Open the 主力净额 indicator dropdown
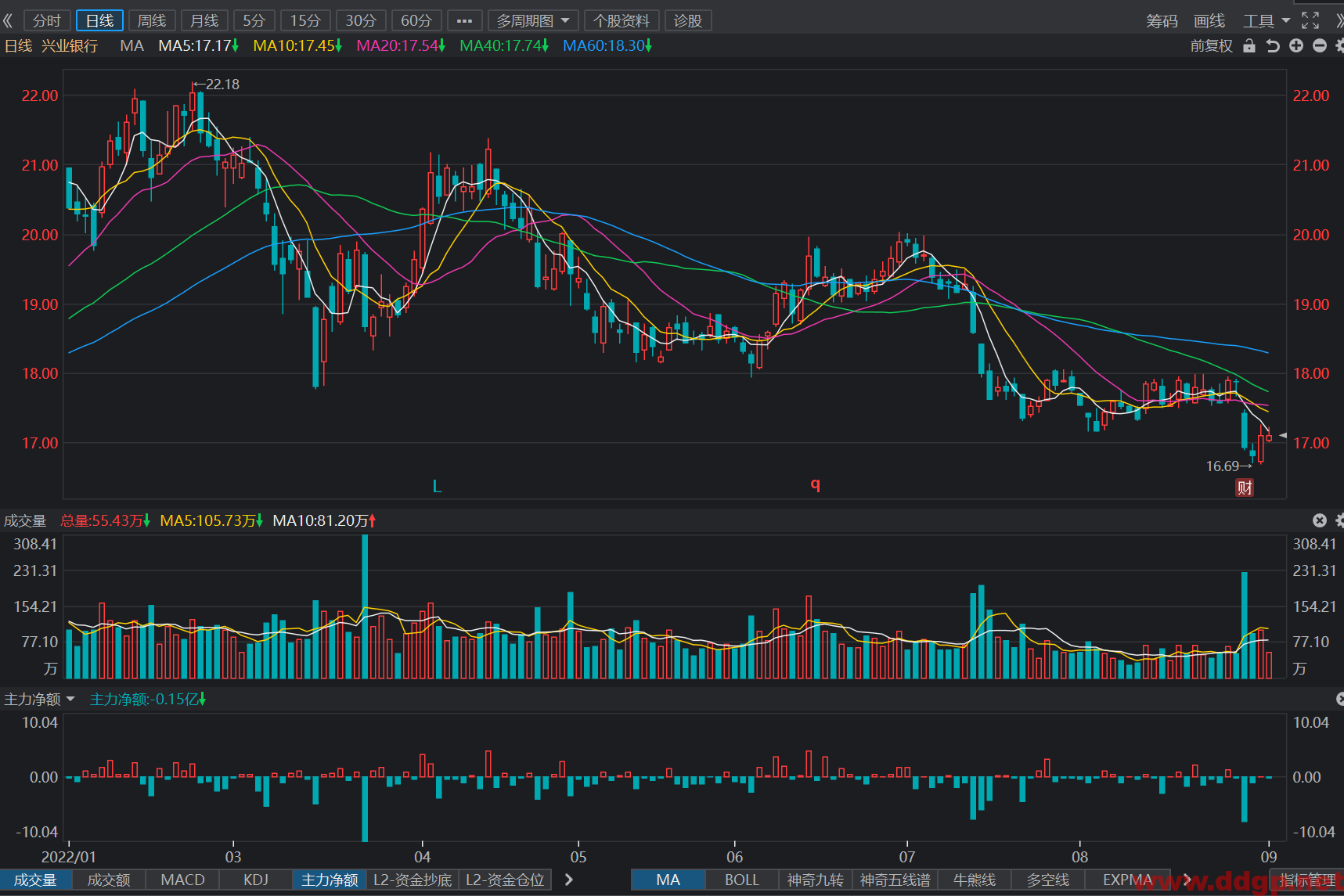1344x896 pixels. tap(39, 699)
